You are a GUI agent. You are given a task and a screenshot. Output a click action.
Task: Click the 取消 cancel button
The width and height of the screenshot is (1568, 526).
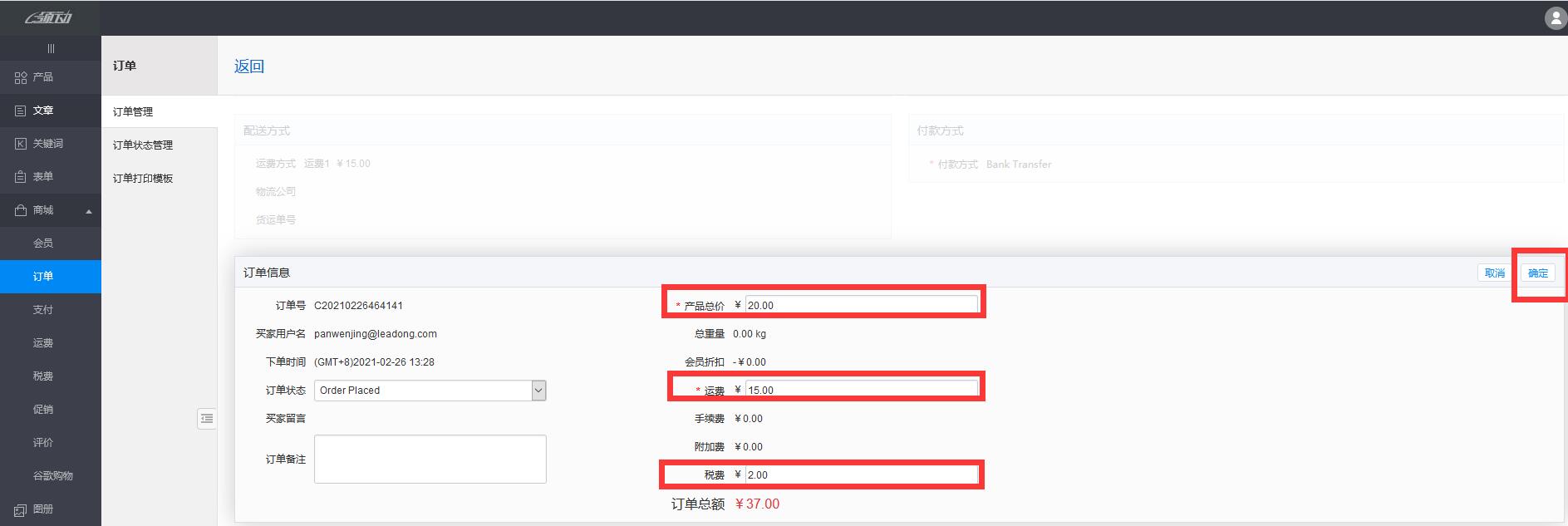(x=1494, y=273)
